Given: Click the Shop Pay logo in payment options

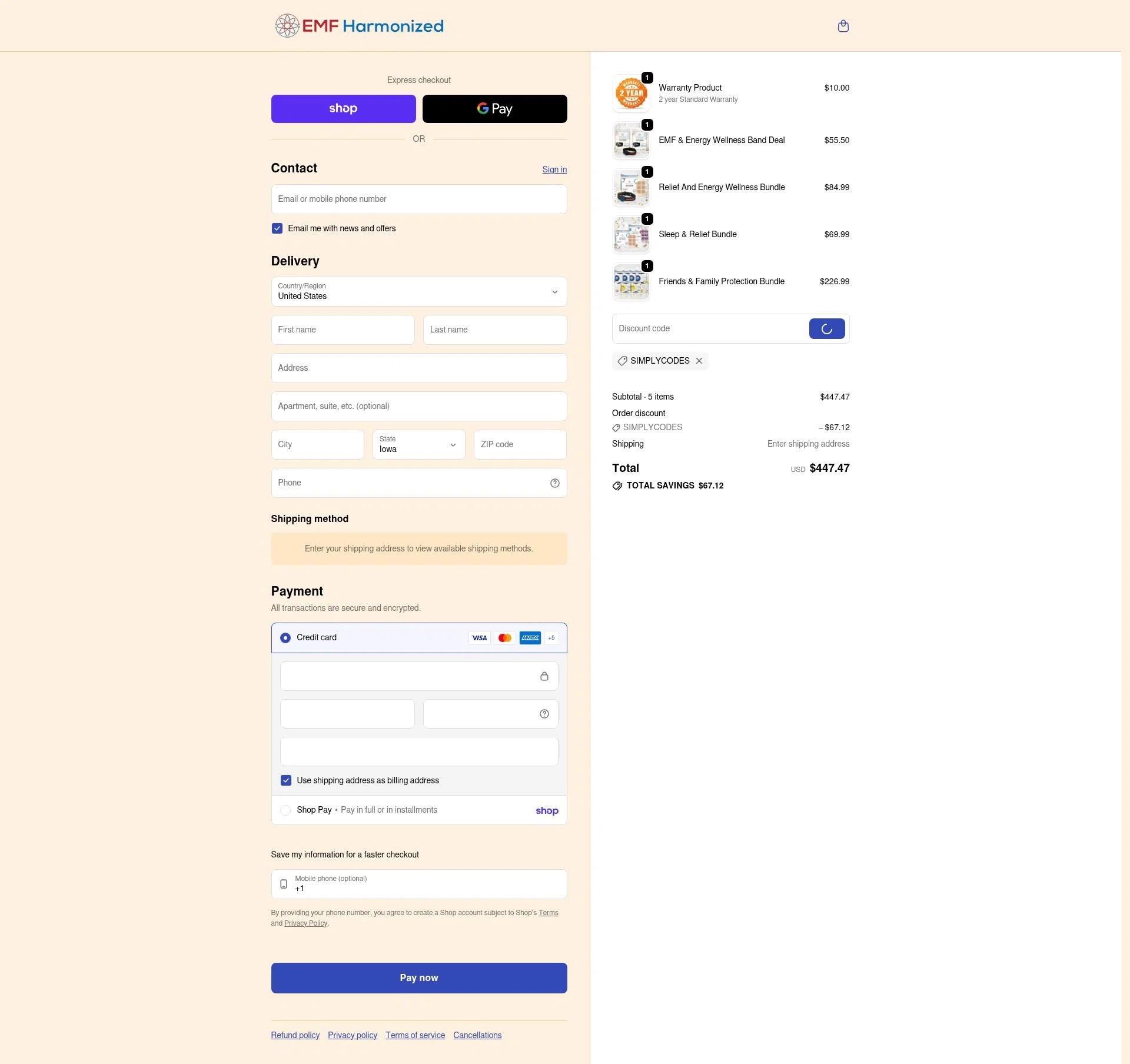Looking at the screenshot, I should click(547, 811).
